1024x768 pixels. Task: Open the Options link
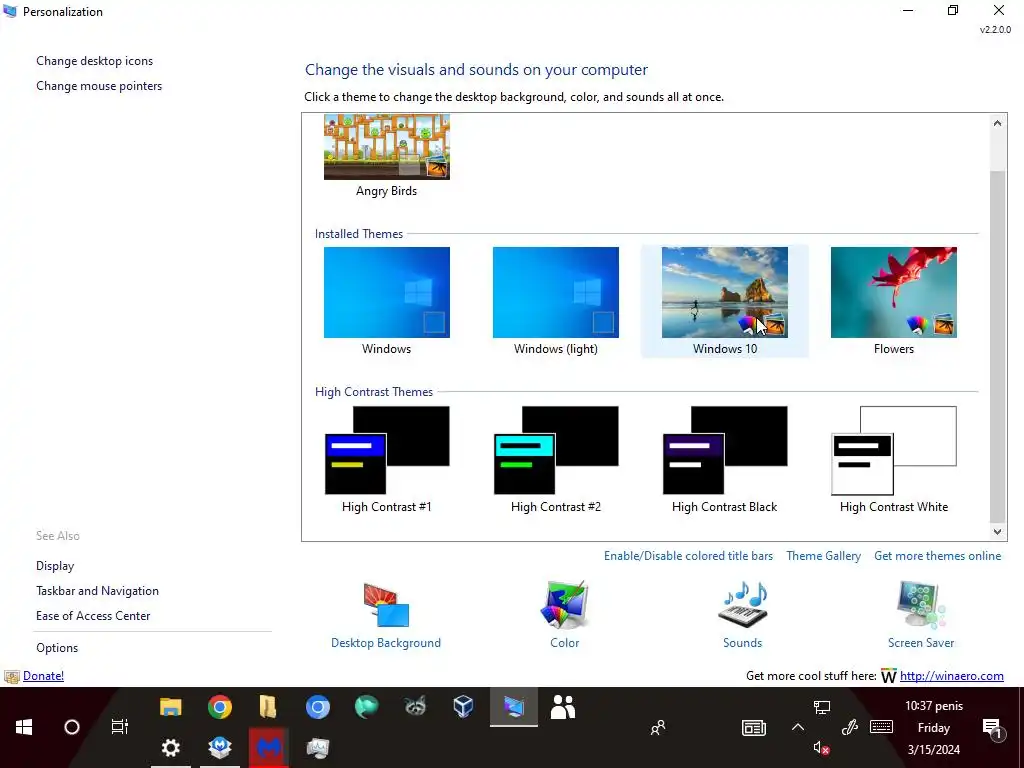pyautogui.click(x=57, y=648)
